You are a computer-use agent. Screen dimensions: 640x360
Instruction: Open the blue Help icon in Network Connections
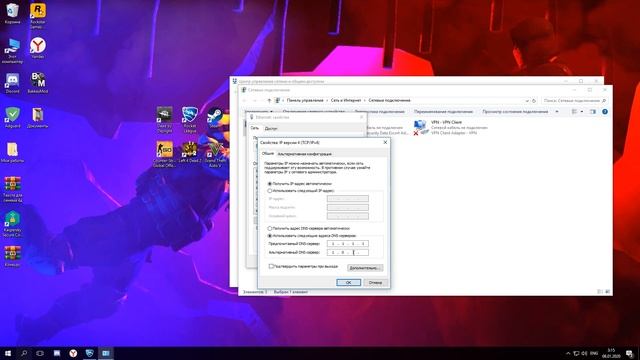coord(605,111)
